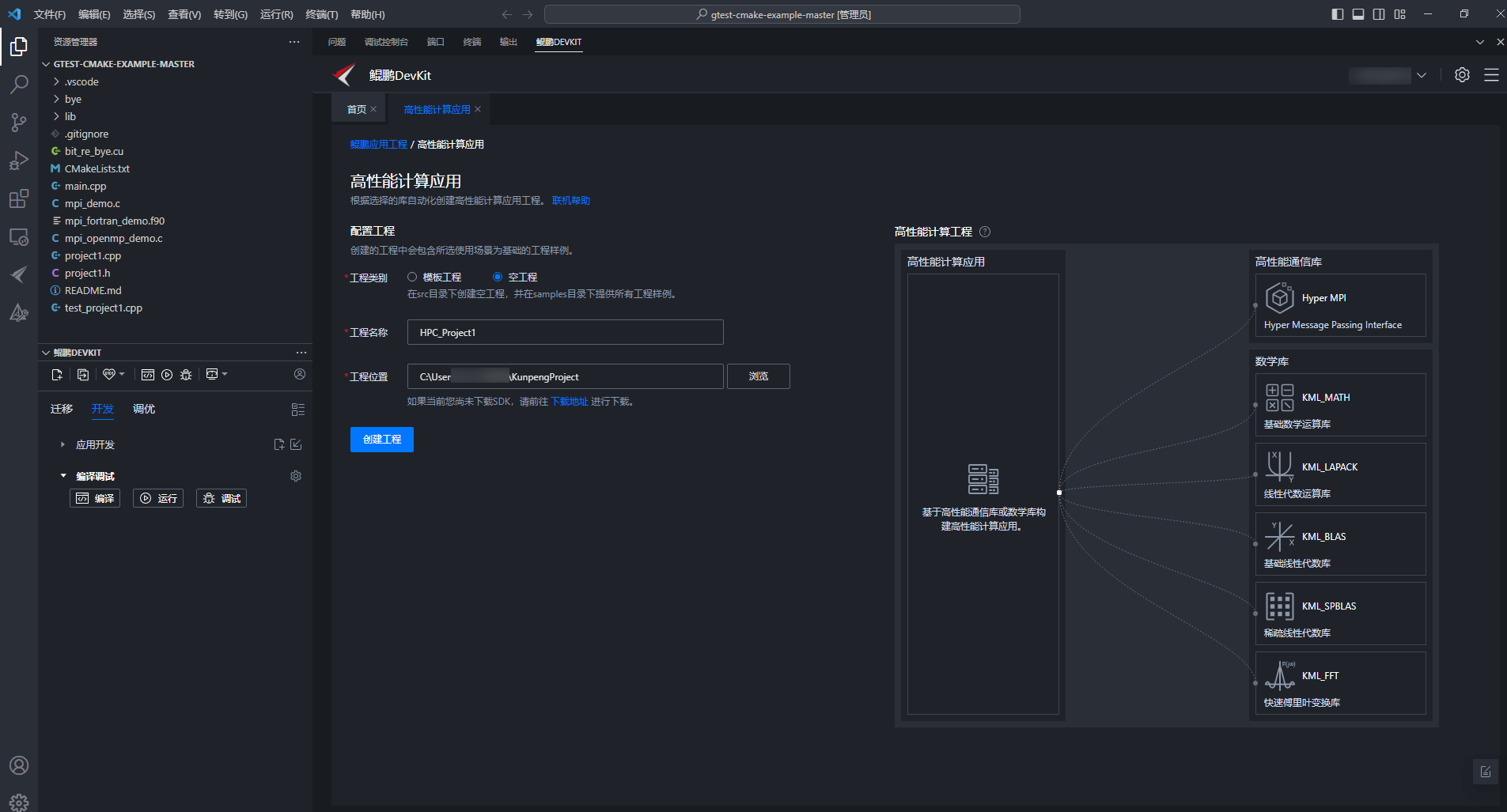The width and height of the screenshot is (1507, 812).
Task: Open the 联机帮助 link
Action: pyautogui.click(x=571, y=200)
